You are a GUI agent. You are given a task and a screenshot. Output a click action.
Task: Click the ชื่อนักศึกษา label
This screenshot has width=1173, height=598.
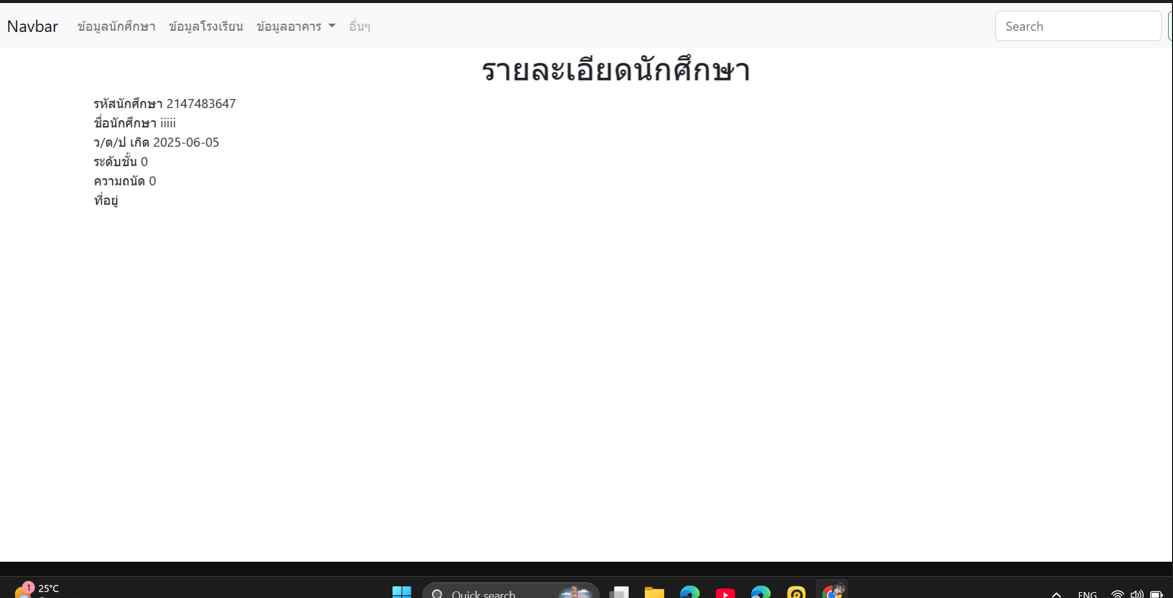point(125,123)
